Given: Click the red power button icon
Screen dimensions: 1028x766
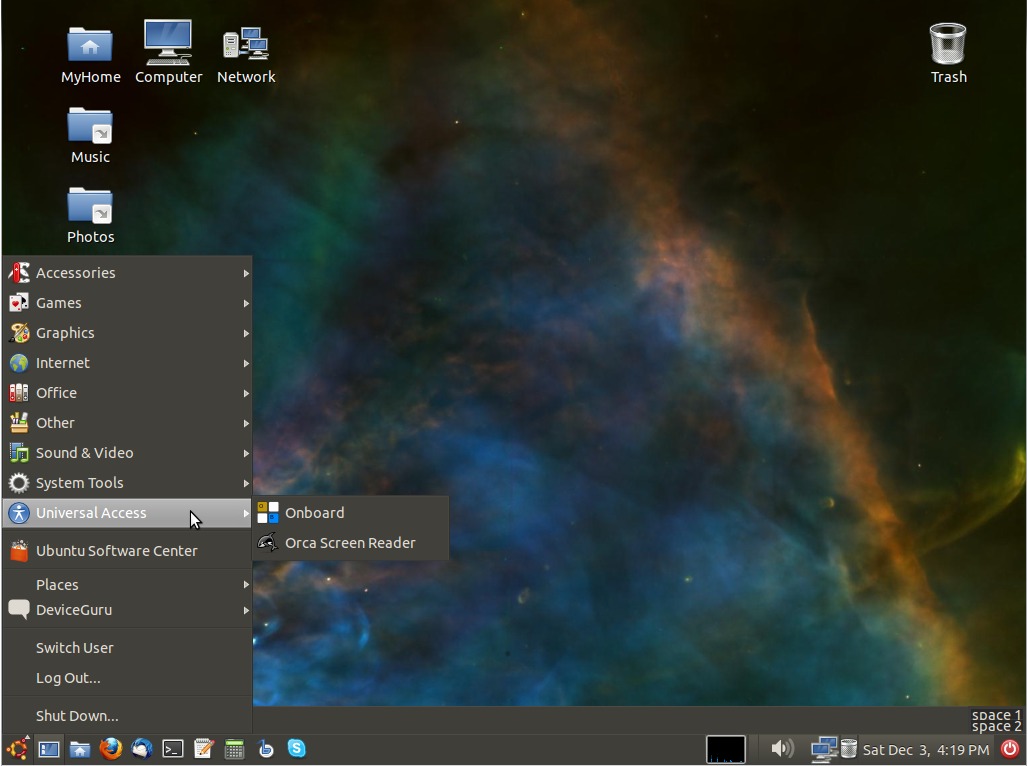Looking at the screenshot, I should click(x=1010, y=748).
